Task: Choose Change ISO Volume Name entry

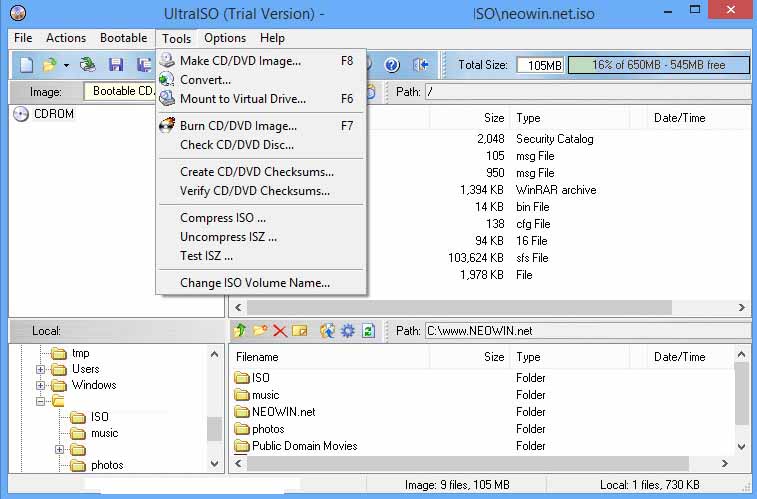Action: coord(261,283)
